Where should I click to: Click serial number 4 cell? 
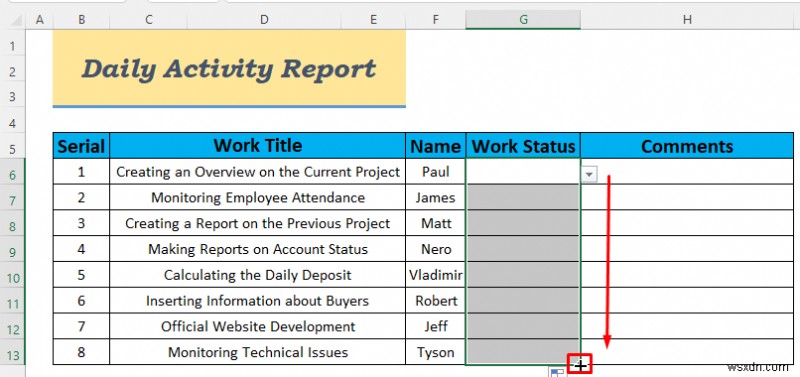(x=81, y=249)
